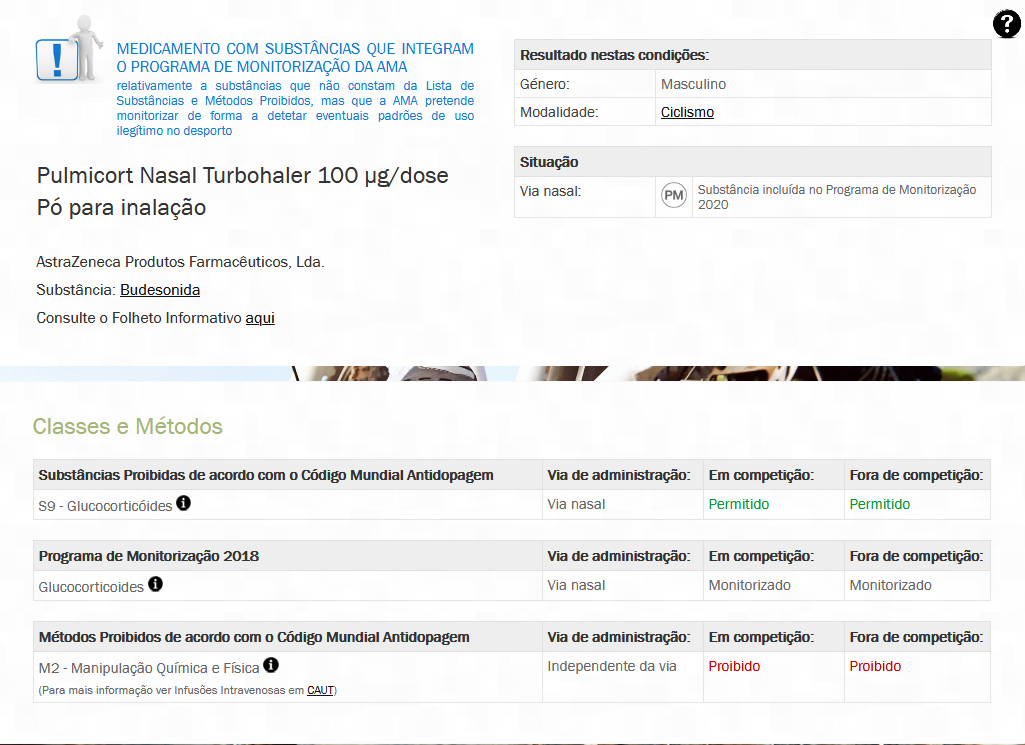Image resolution: width=1025 pixels, height=745 pixels.
Task: Click 'Monitorizado' under Fora de competição
Action: pyautogui.click(x=890, y=586)
